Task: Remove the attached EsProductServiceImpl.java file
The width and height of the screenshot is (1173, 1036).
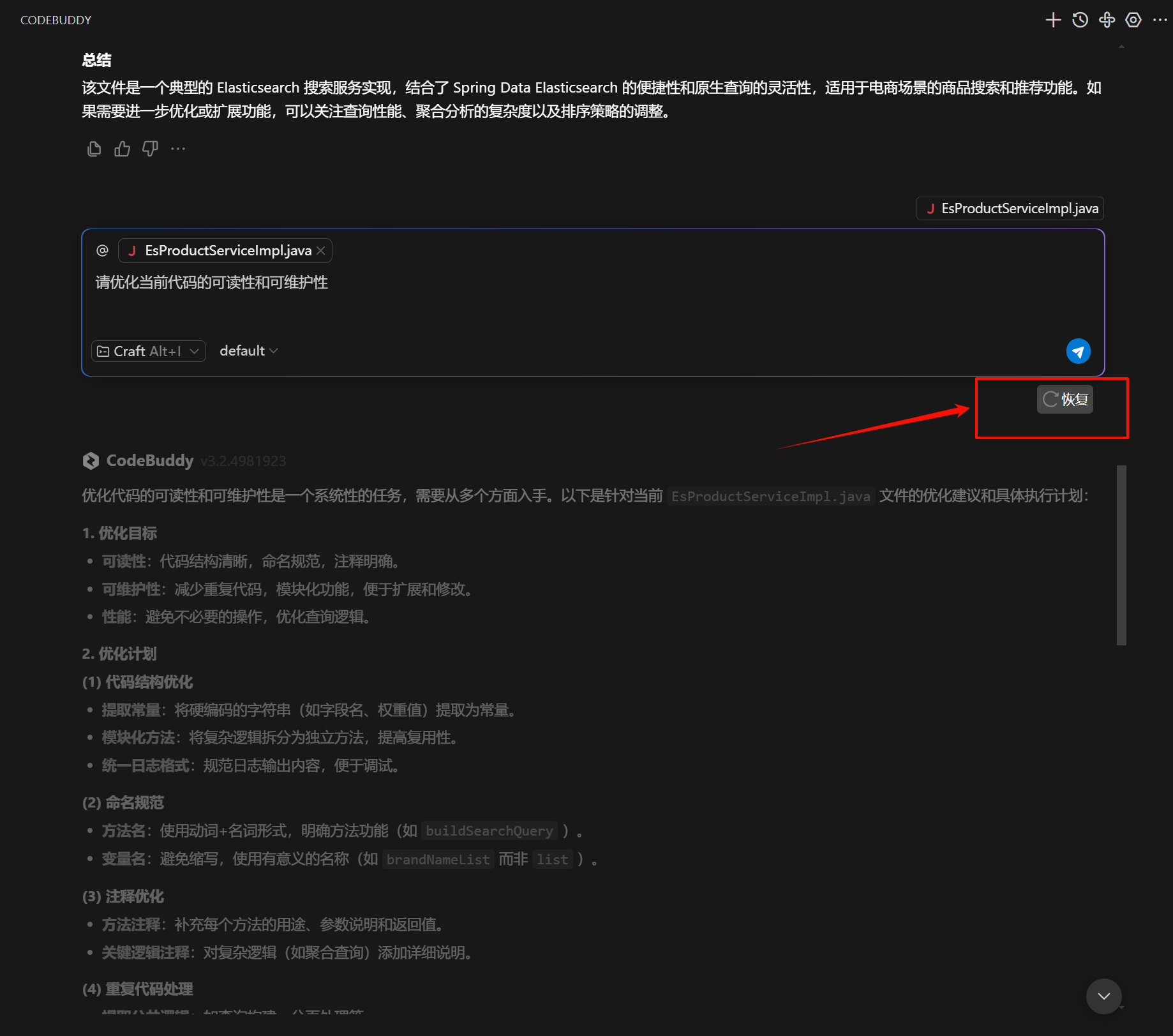Action: (321, 250)
